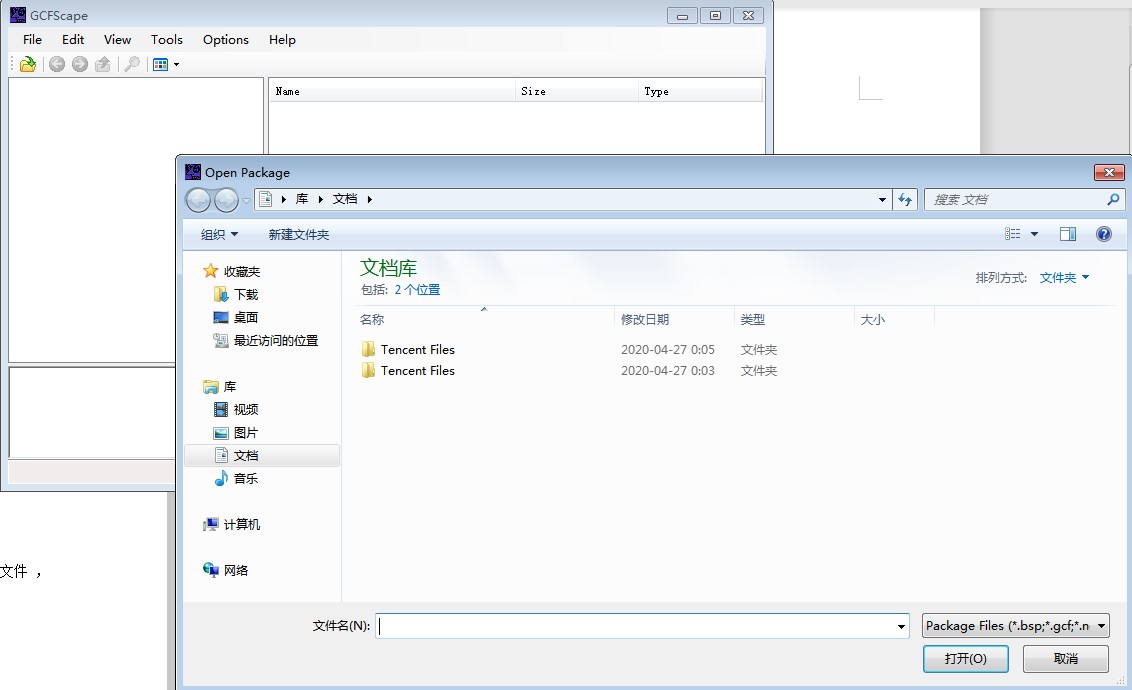The width and height of the screenshot is (1132, 690).
Task: Sort by the 类型 column header
Action: pos(794,319)
